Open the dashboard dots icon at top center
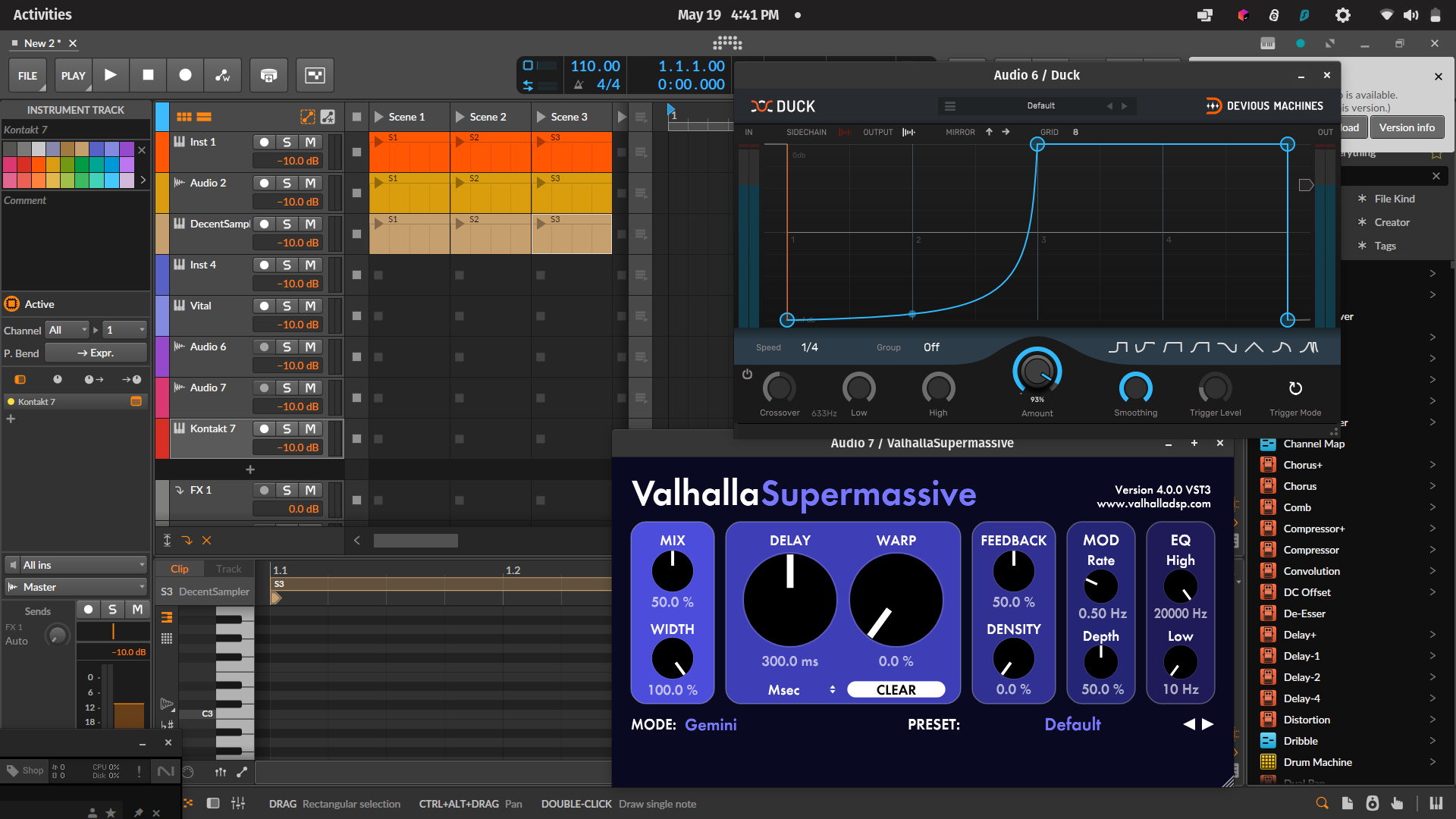1456x819 pixels. [727, 43]
